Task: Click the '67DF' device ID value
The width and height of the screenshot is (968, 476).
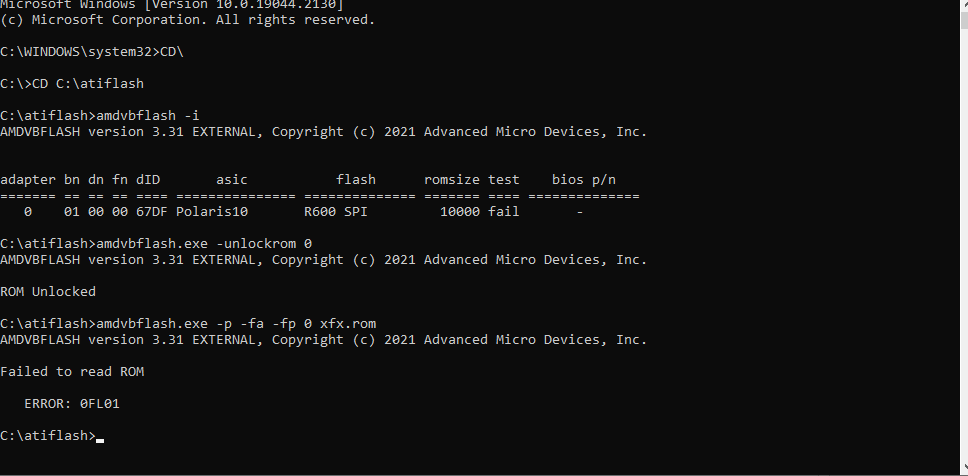Action: click(x=152, y=212)
